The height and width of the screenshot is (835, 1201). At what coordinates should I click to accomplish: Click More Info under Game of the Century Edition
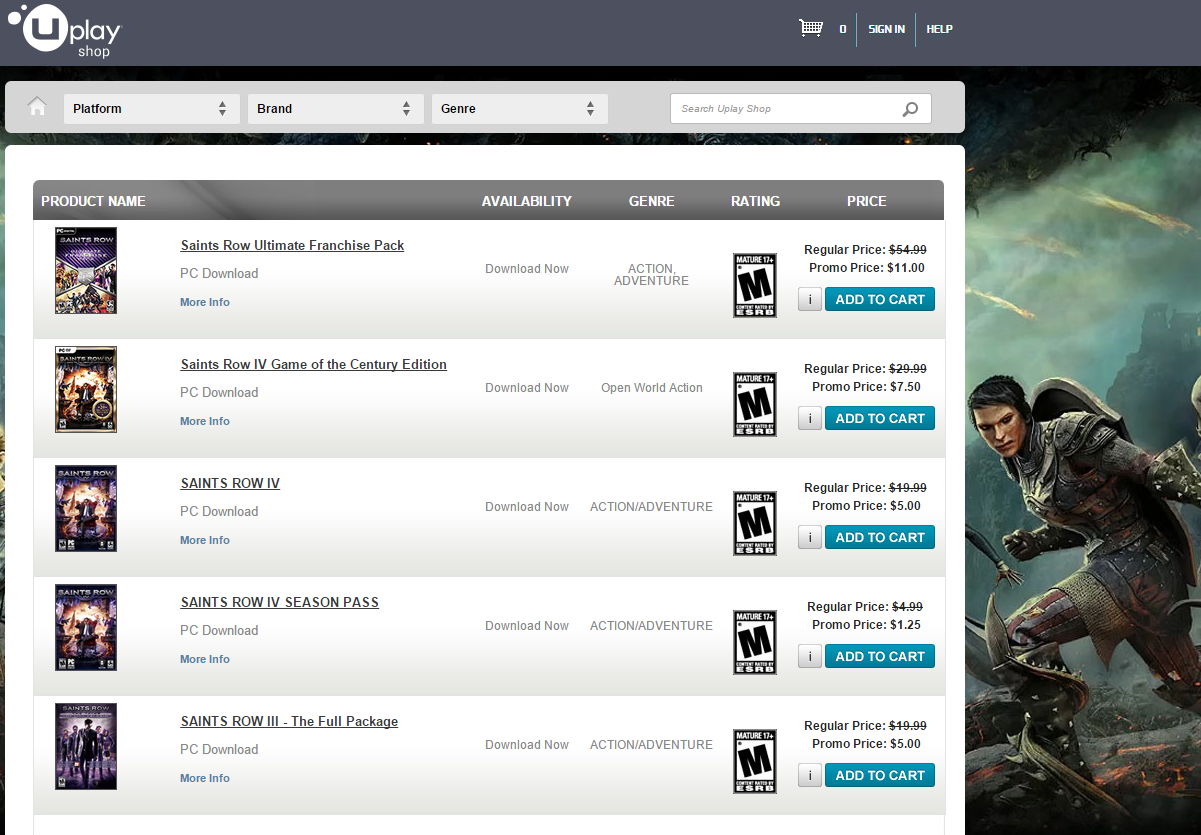[205, 421]
